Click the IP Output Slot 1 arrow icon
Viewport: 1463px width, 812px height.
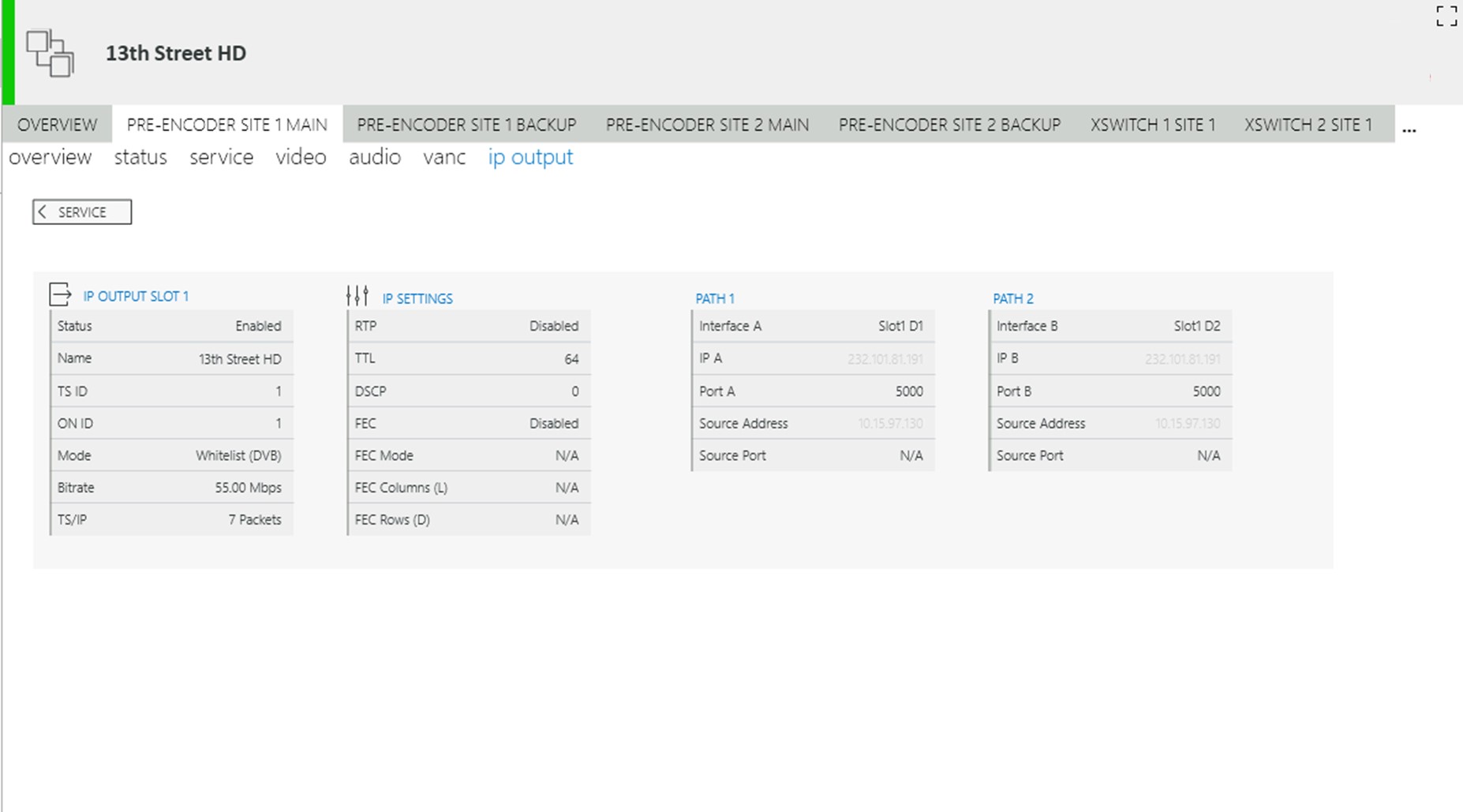60,294
